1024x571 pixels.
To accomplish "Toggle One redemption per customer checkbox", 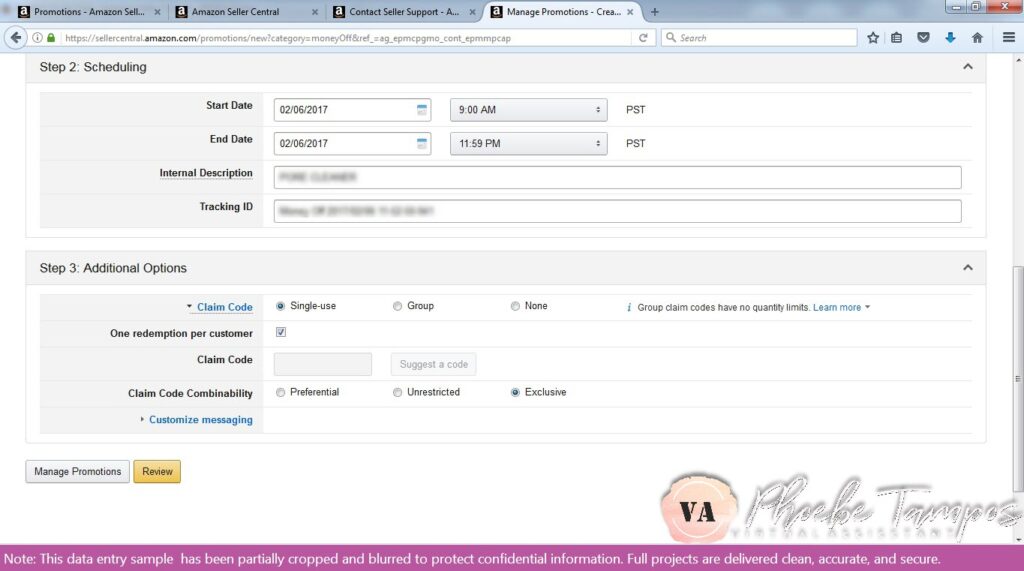I will pos(281,332).
